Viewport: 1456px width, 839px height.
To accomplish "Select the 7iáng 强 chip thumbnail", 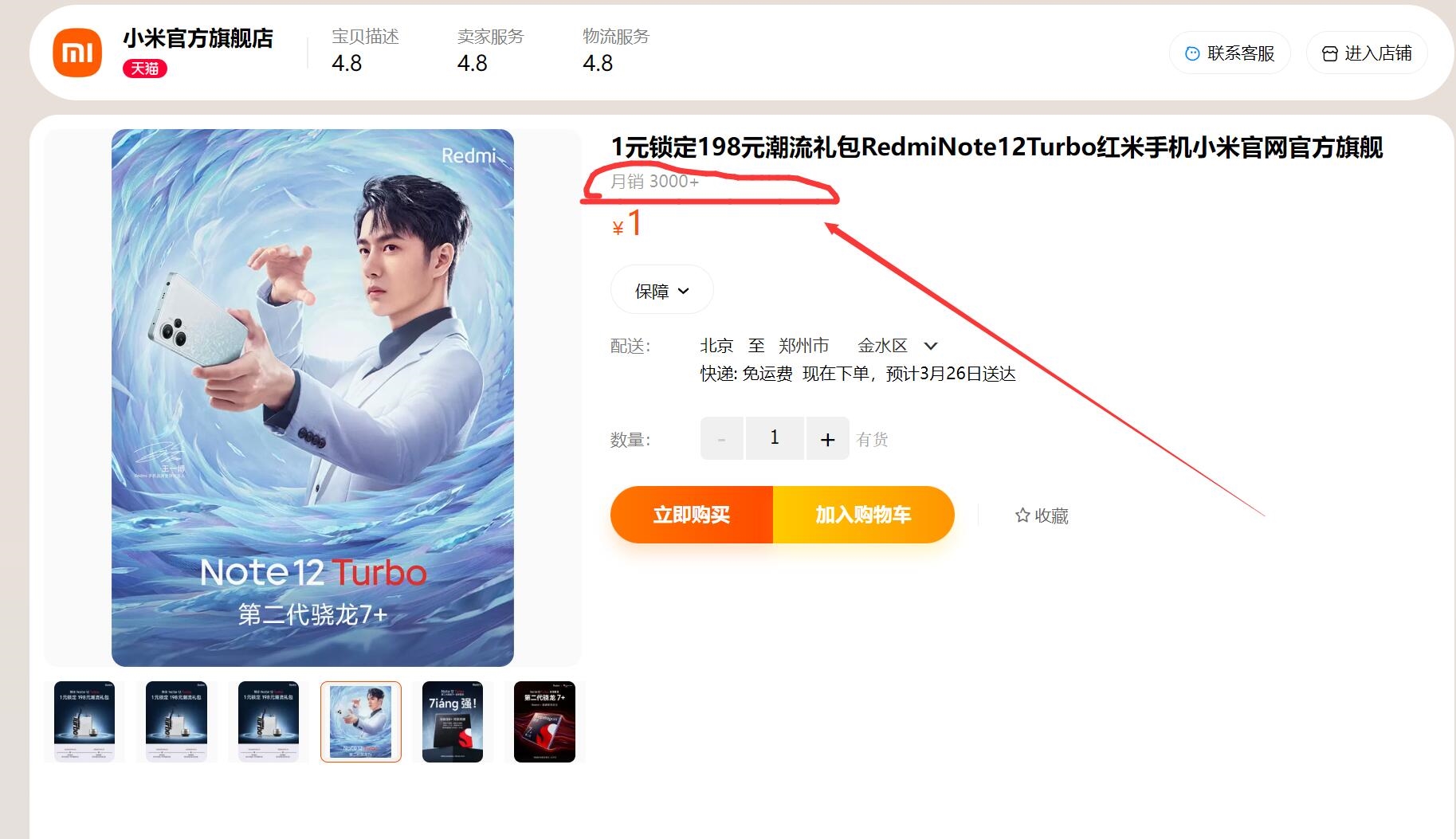I will (453, 722).
